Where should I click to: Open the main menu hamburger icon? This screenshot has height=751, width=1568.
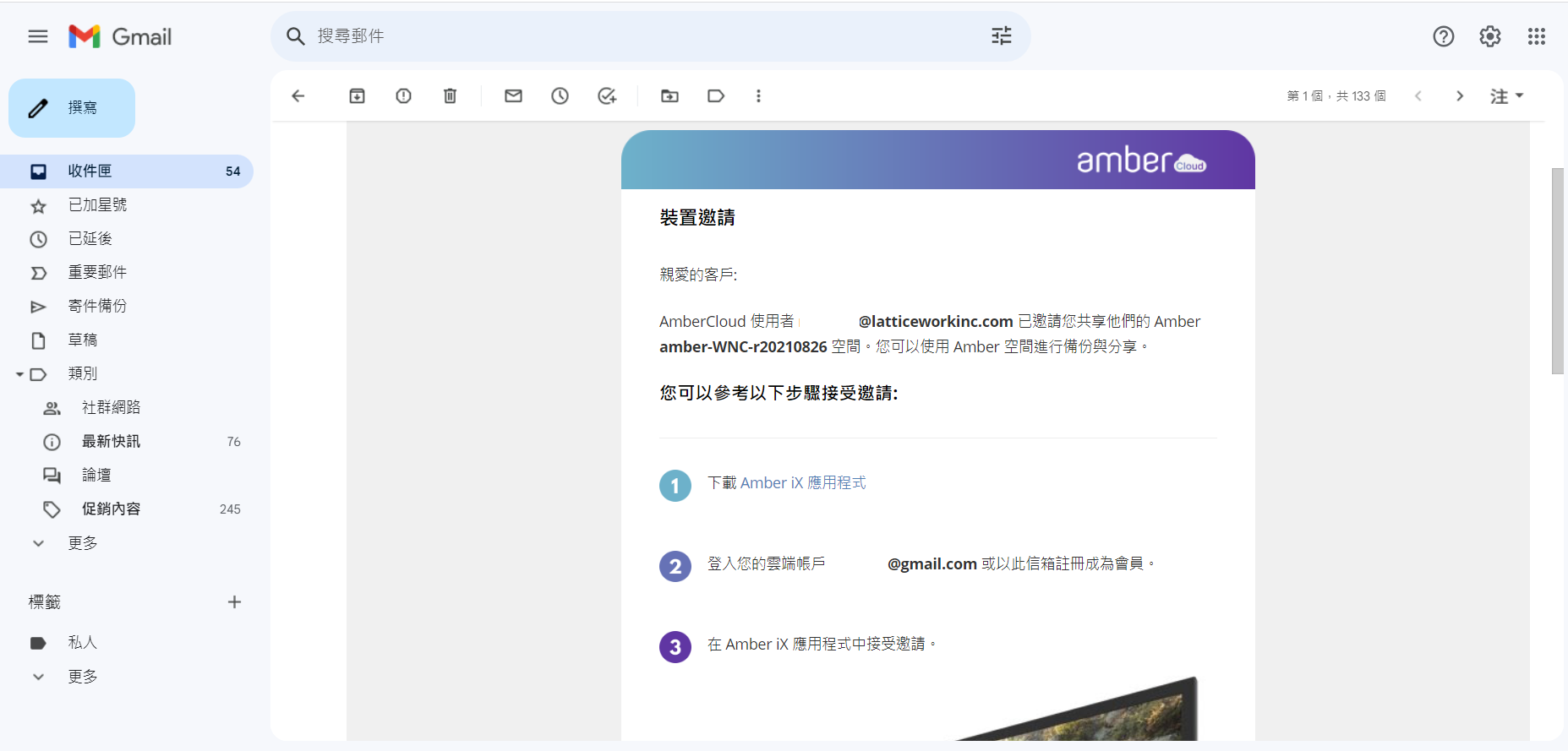click(x=38, y=36)
